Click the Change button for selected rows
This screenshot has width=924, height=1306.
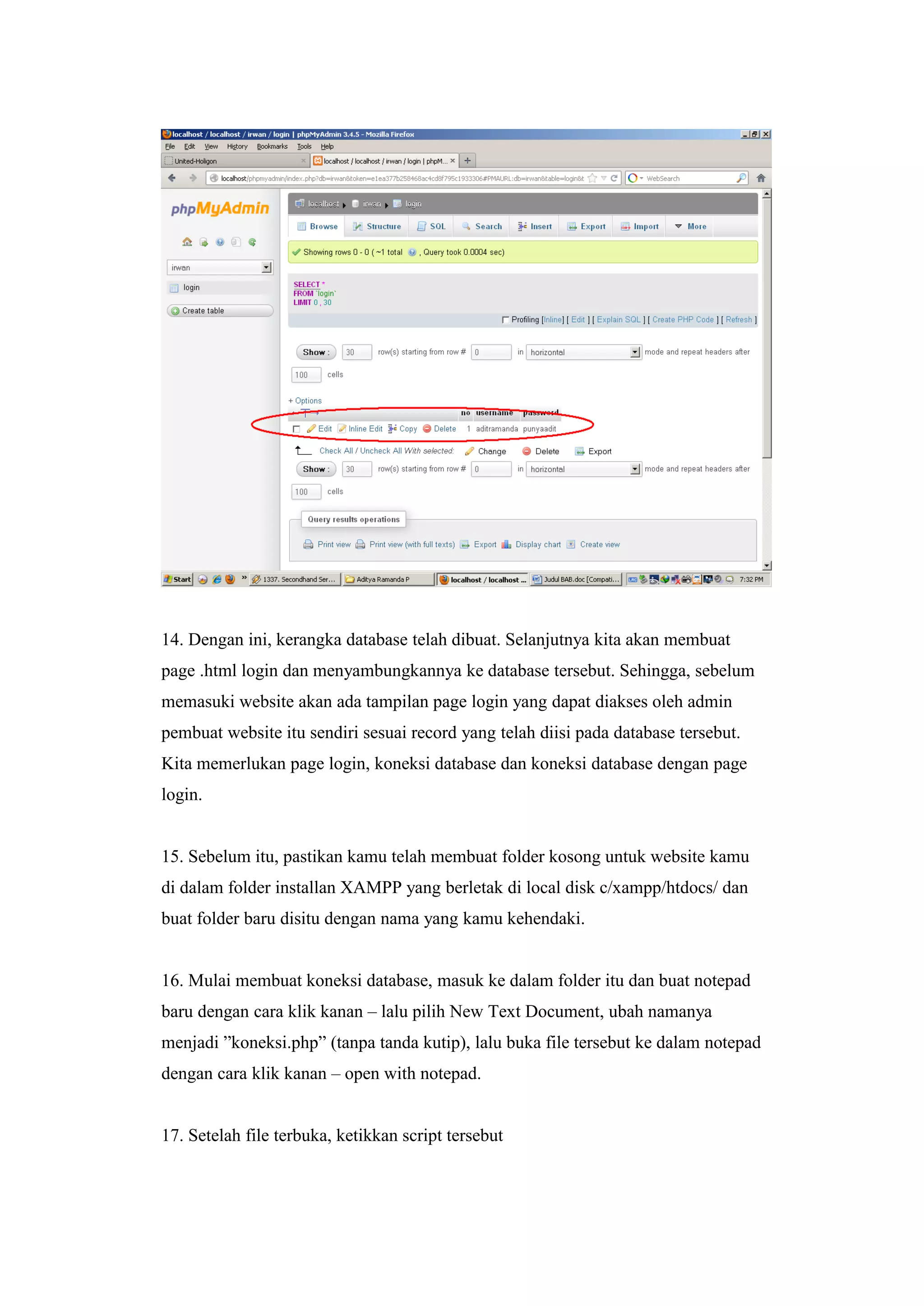(x=485, y=451)
